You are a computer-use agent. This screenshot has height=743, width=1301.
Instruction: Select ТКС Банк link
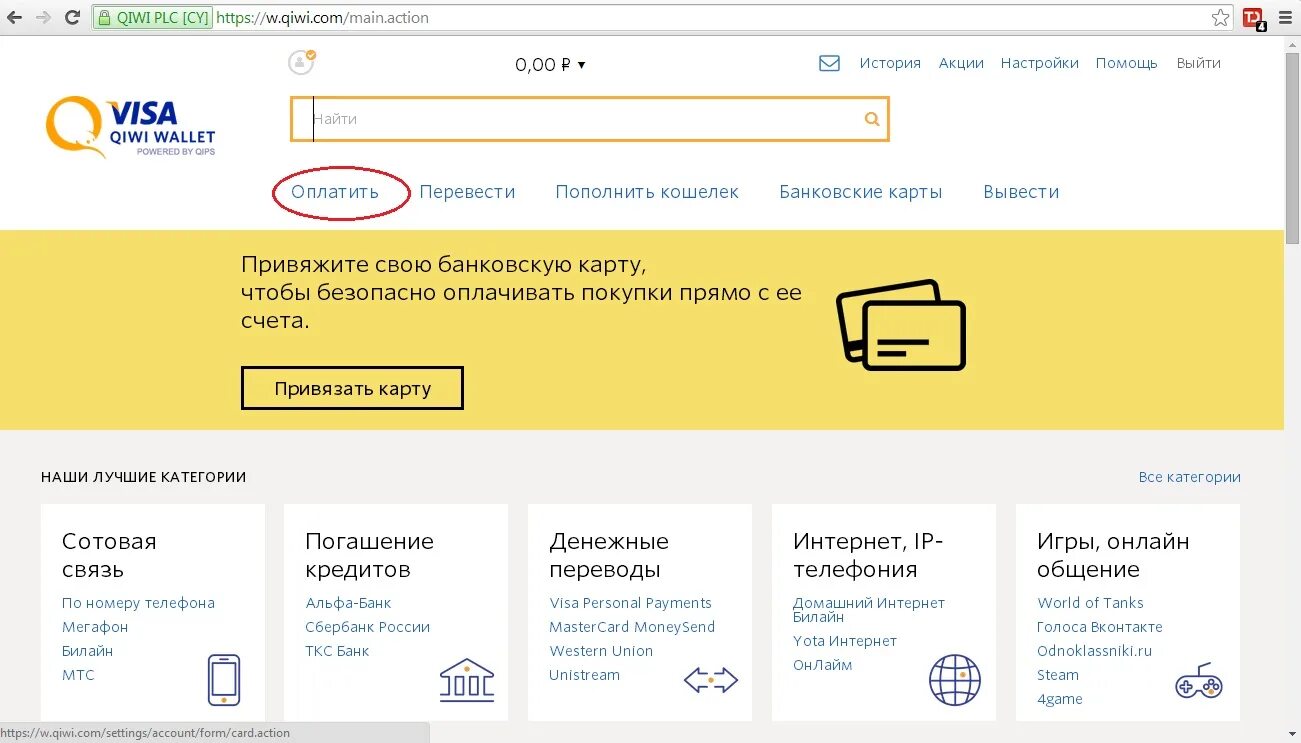(337, 651)
